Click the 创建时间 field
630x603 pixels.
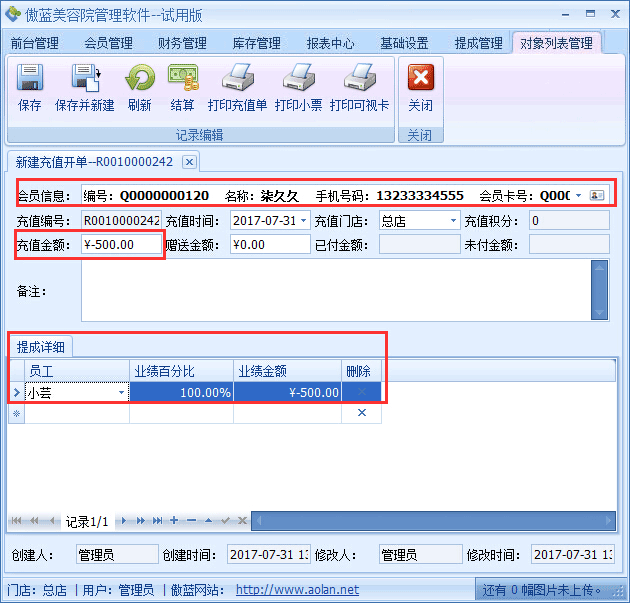(268, 554)
